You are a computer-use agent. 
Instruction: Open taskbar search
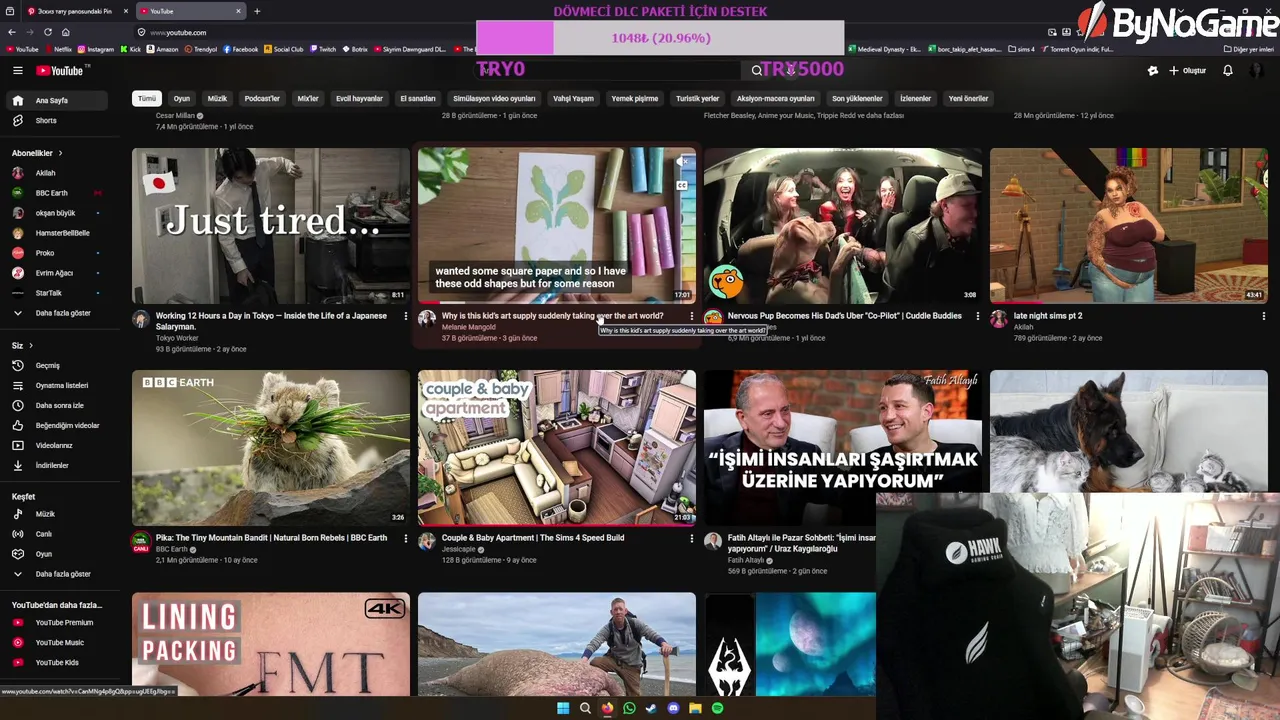585,708
